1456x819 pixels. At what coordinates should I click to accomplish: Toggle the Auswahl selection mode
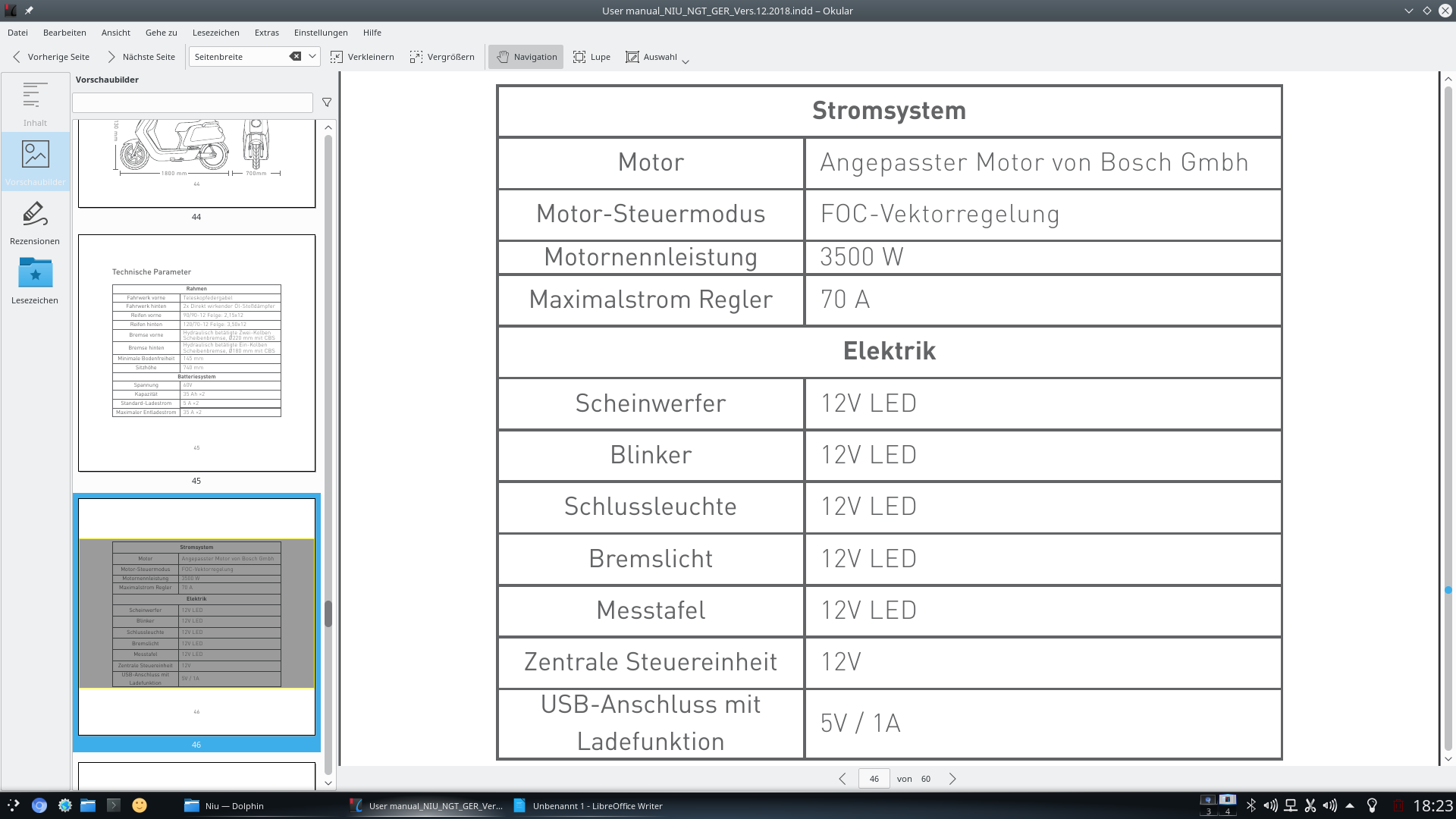click(651, 57)
